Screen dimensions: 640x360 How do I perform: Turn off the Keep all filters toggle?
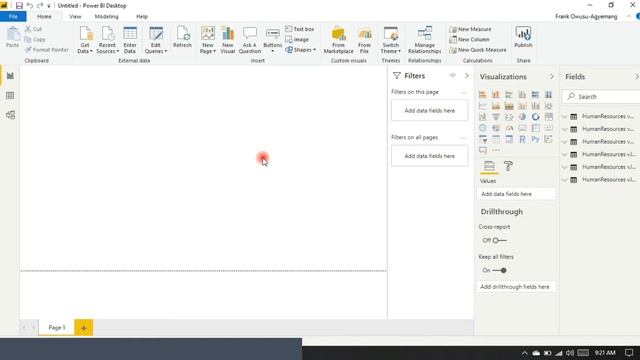click(499, 270)
